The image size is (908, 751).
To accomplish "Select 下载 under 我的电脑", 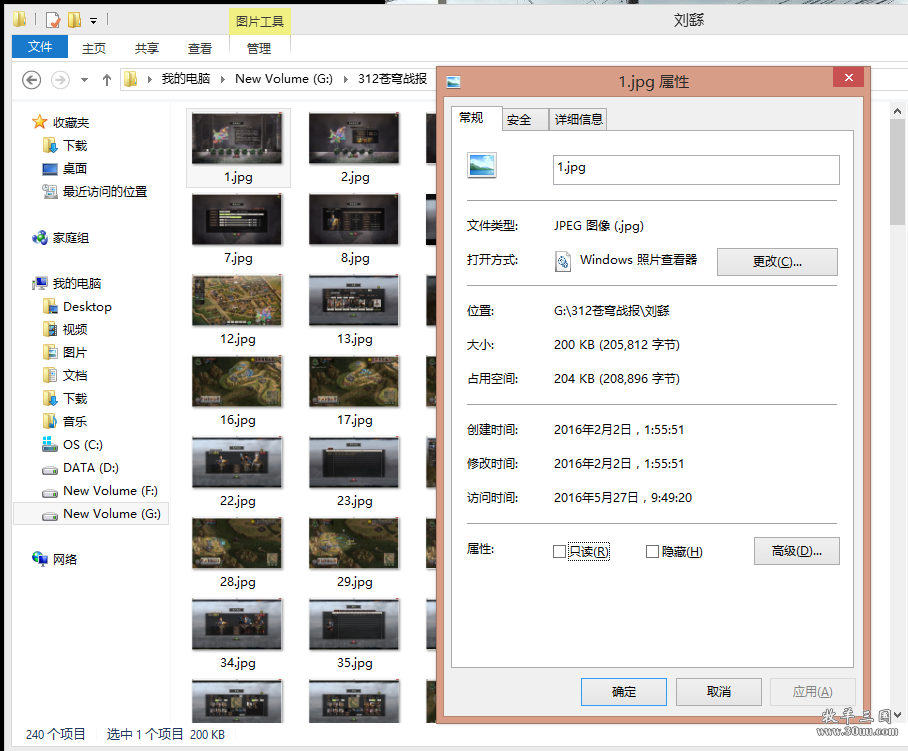I will [x=75, y=398].
